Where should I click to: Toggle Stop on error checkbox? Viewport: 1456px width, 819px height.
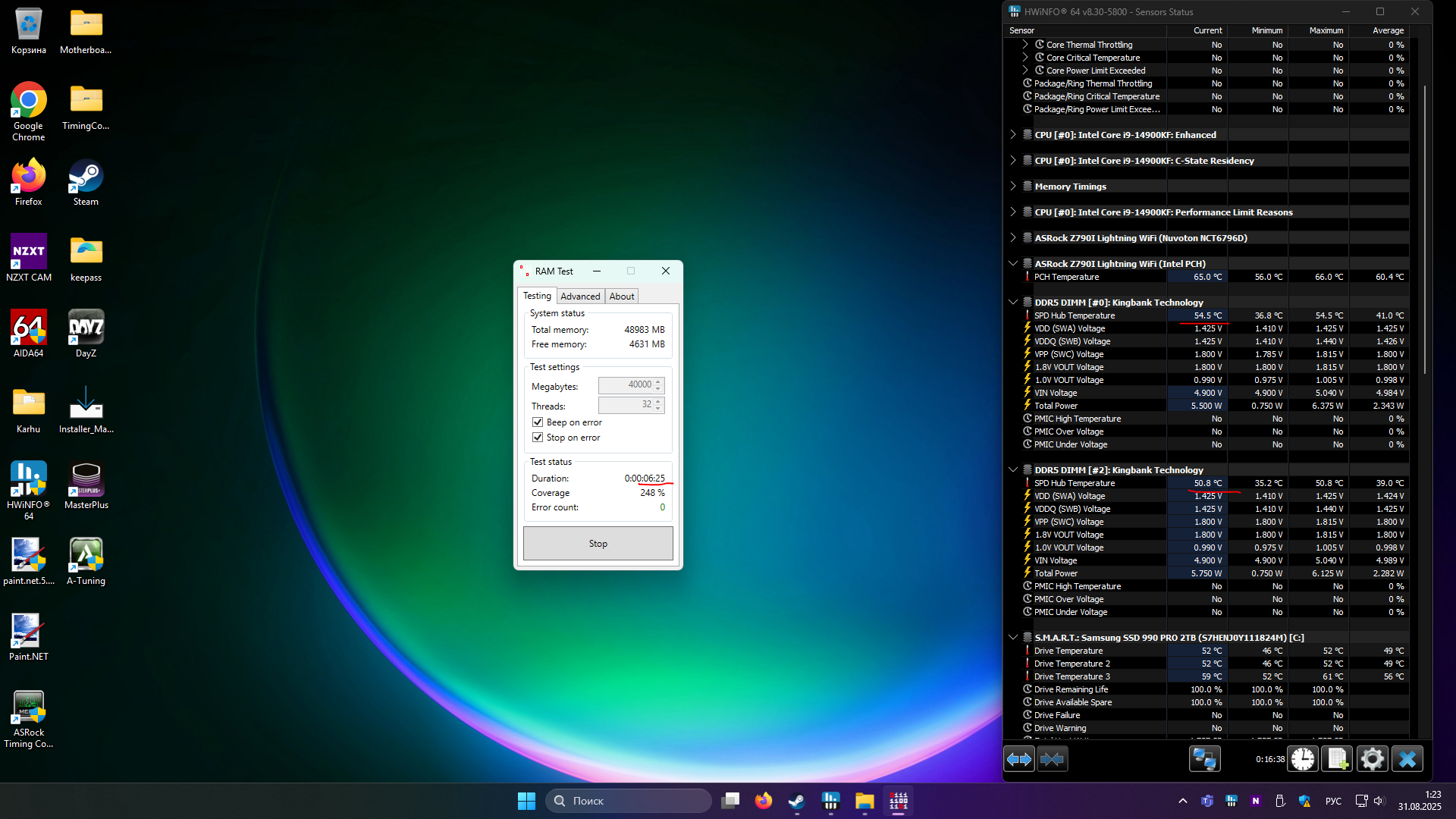coord(538,438)
